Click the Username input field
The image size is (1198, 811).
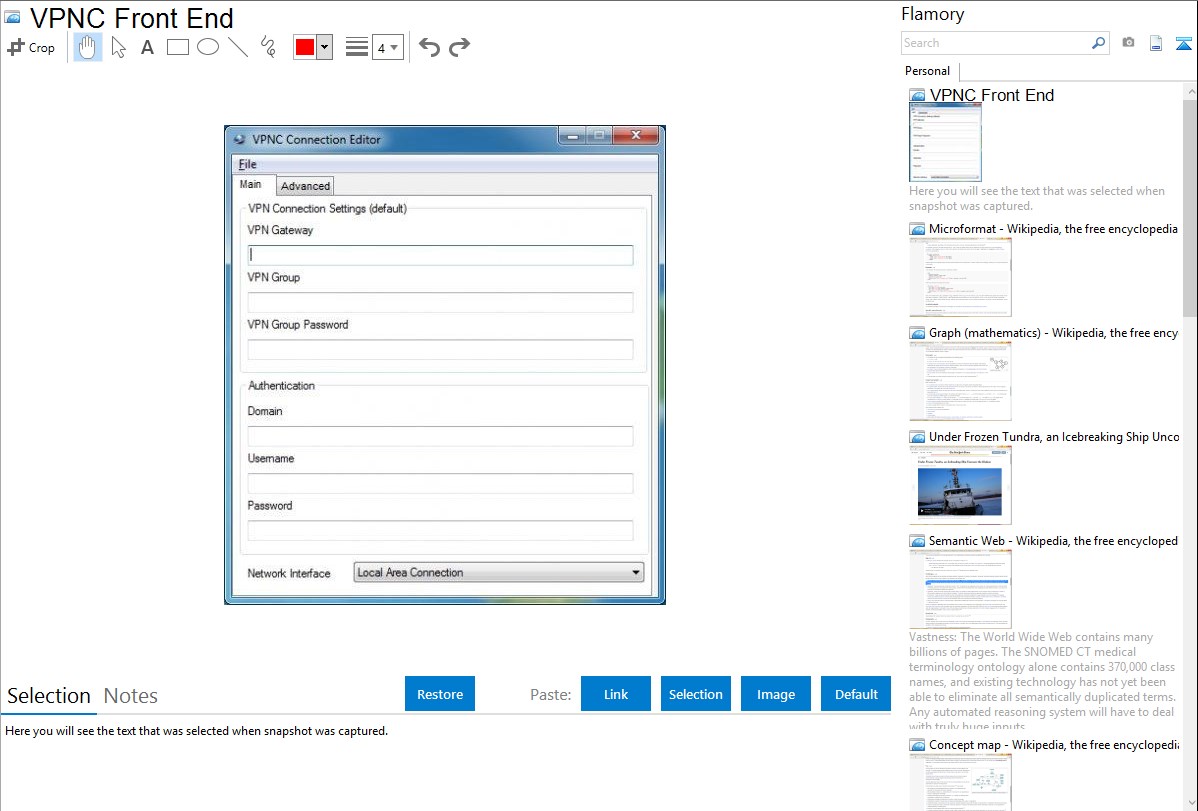pyautogui.click(x=440, y=483)
